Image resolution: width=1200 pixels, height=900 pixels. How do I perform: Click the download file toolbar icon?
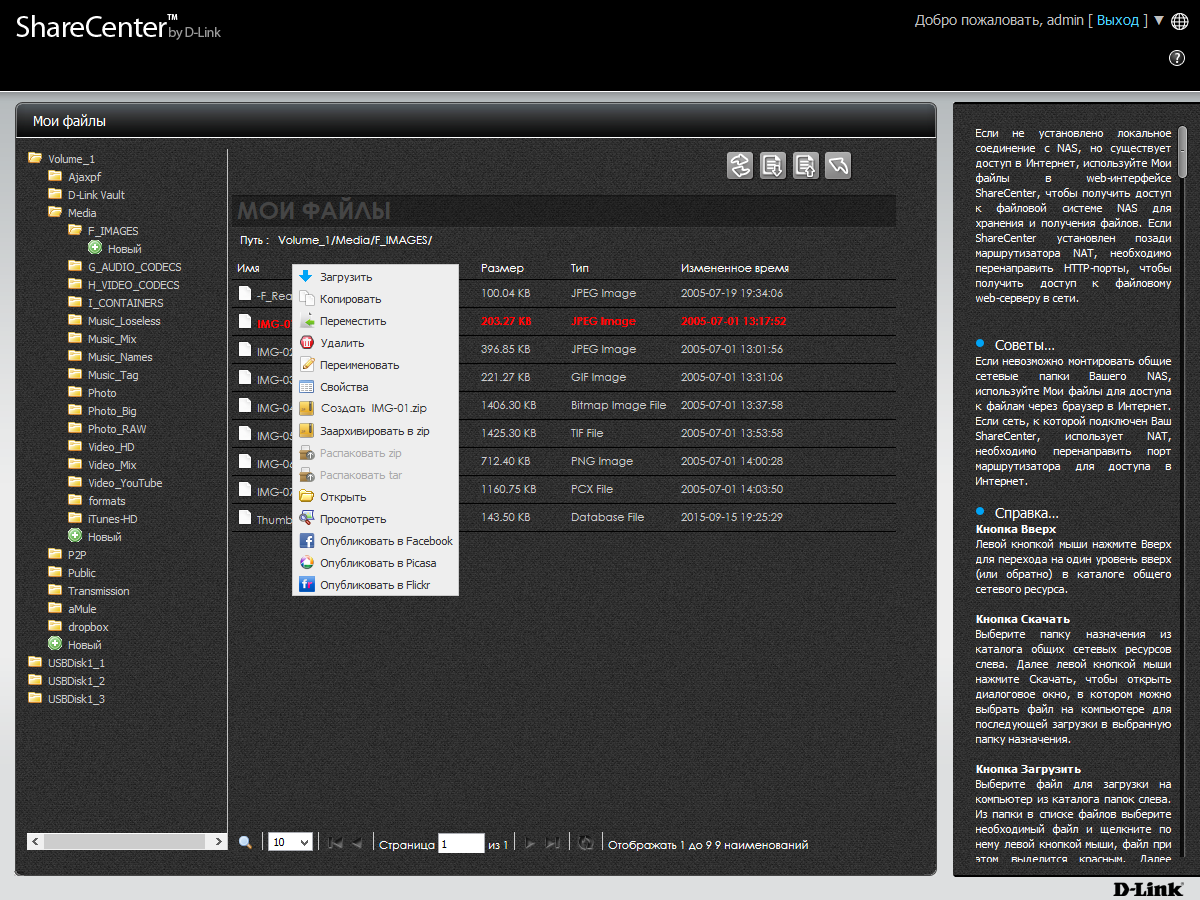click(x=773, y=165)
